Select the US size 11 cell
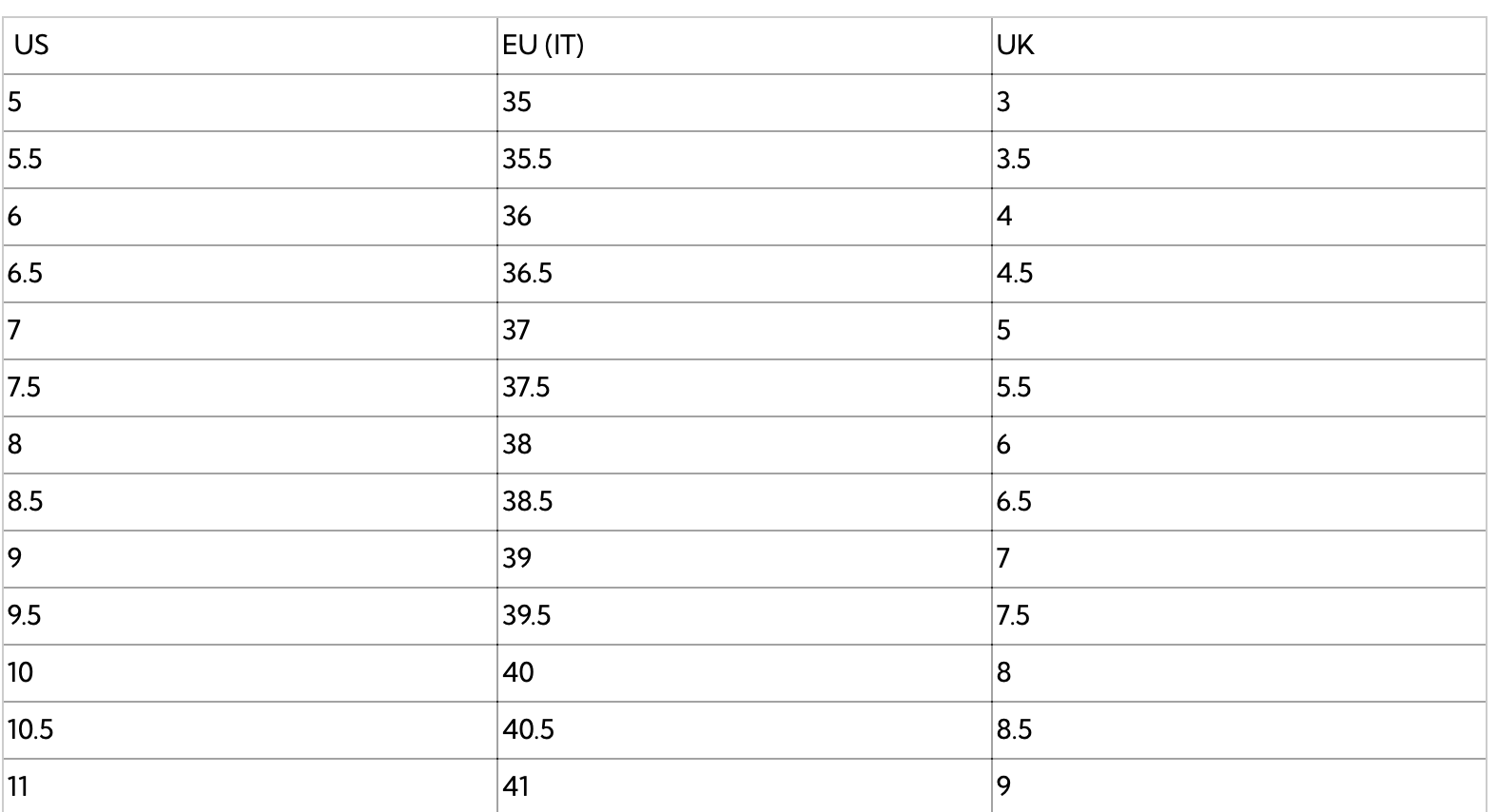1497x812 pixels. pos(19,786)
